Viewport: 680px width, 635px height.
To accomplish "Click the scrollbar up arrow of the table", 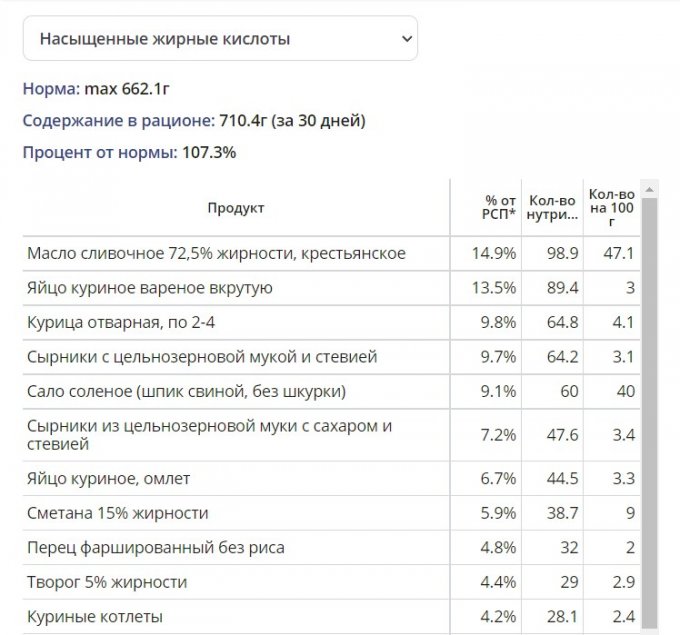I will point(649,188).
